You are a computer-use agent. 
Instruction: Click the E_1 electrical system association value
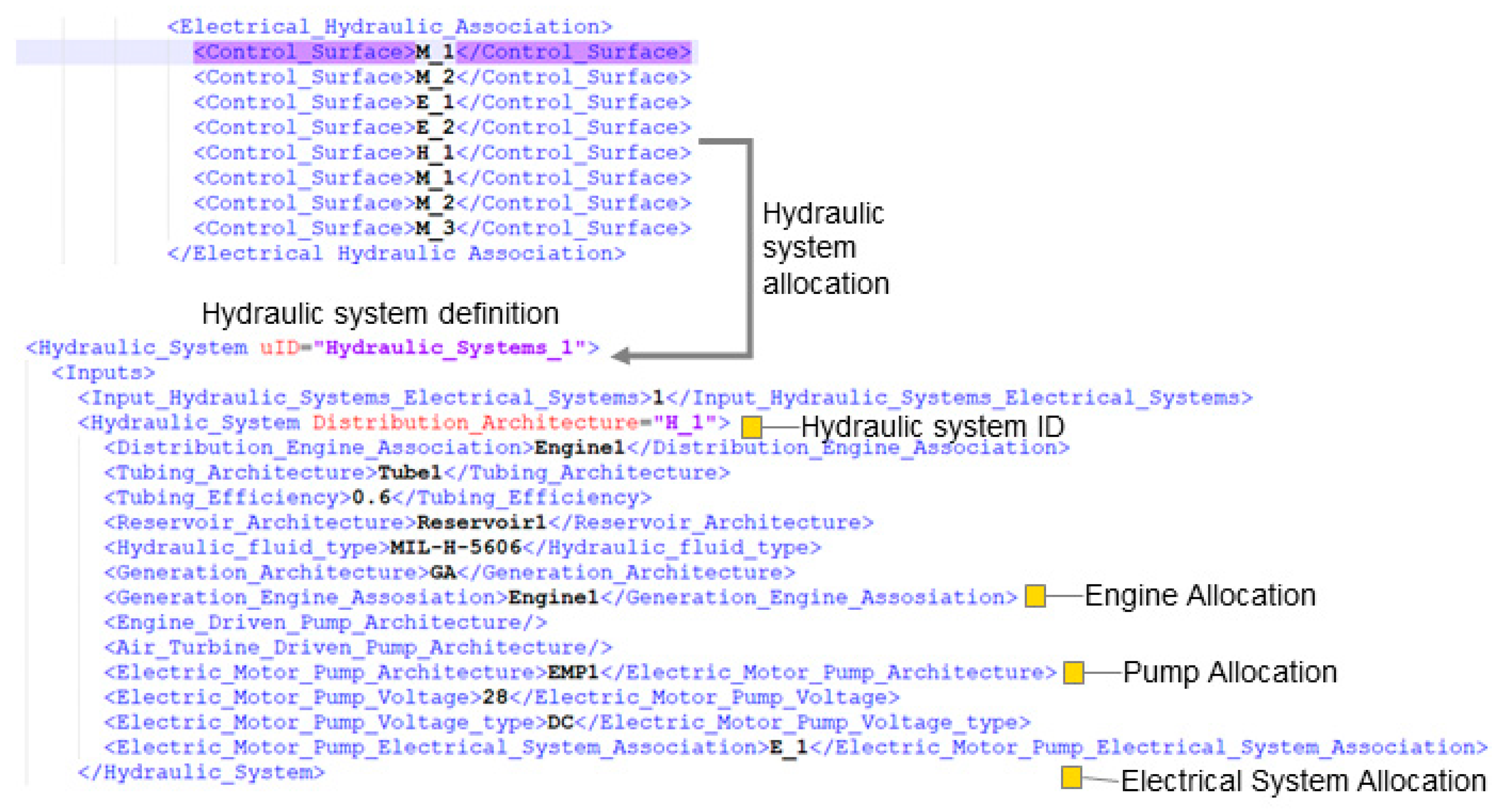pyautogui.click(x=789, y=747)
